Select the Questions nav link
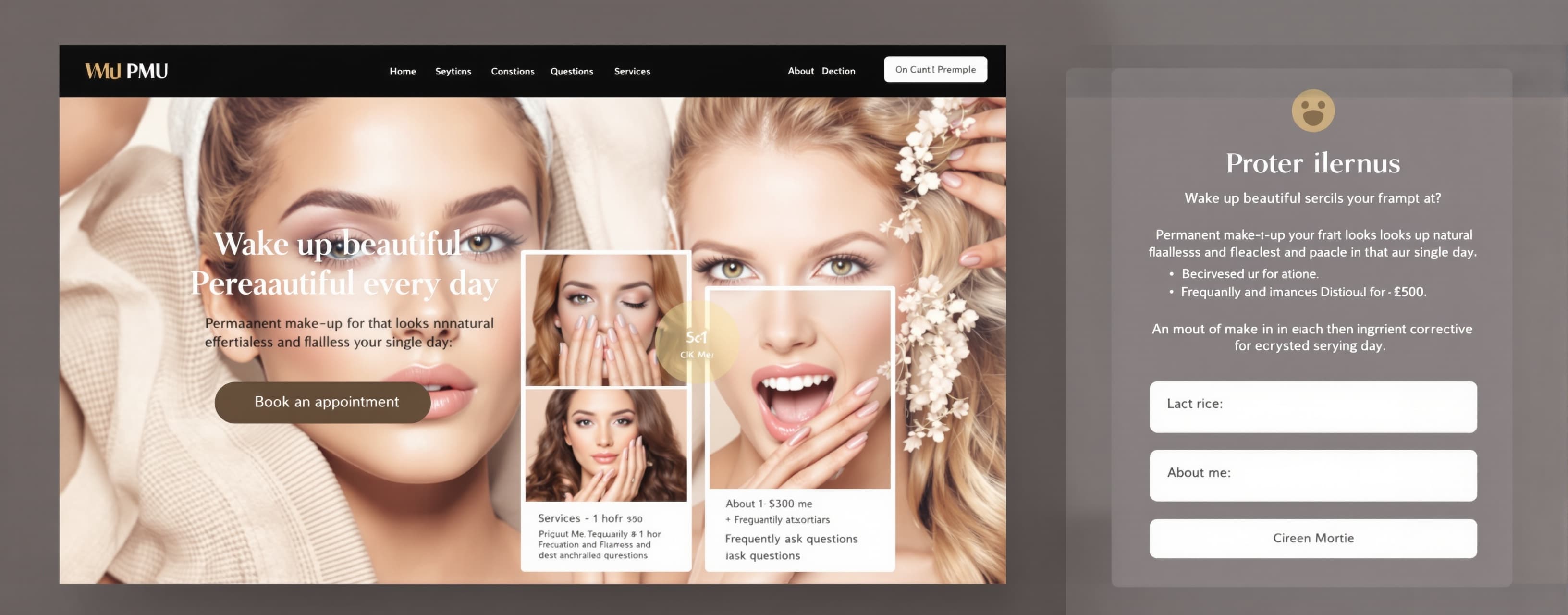This screenshot has width=1568, height=615. pyautogui.click(x=572, y=71)
